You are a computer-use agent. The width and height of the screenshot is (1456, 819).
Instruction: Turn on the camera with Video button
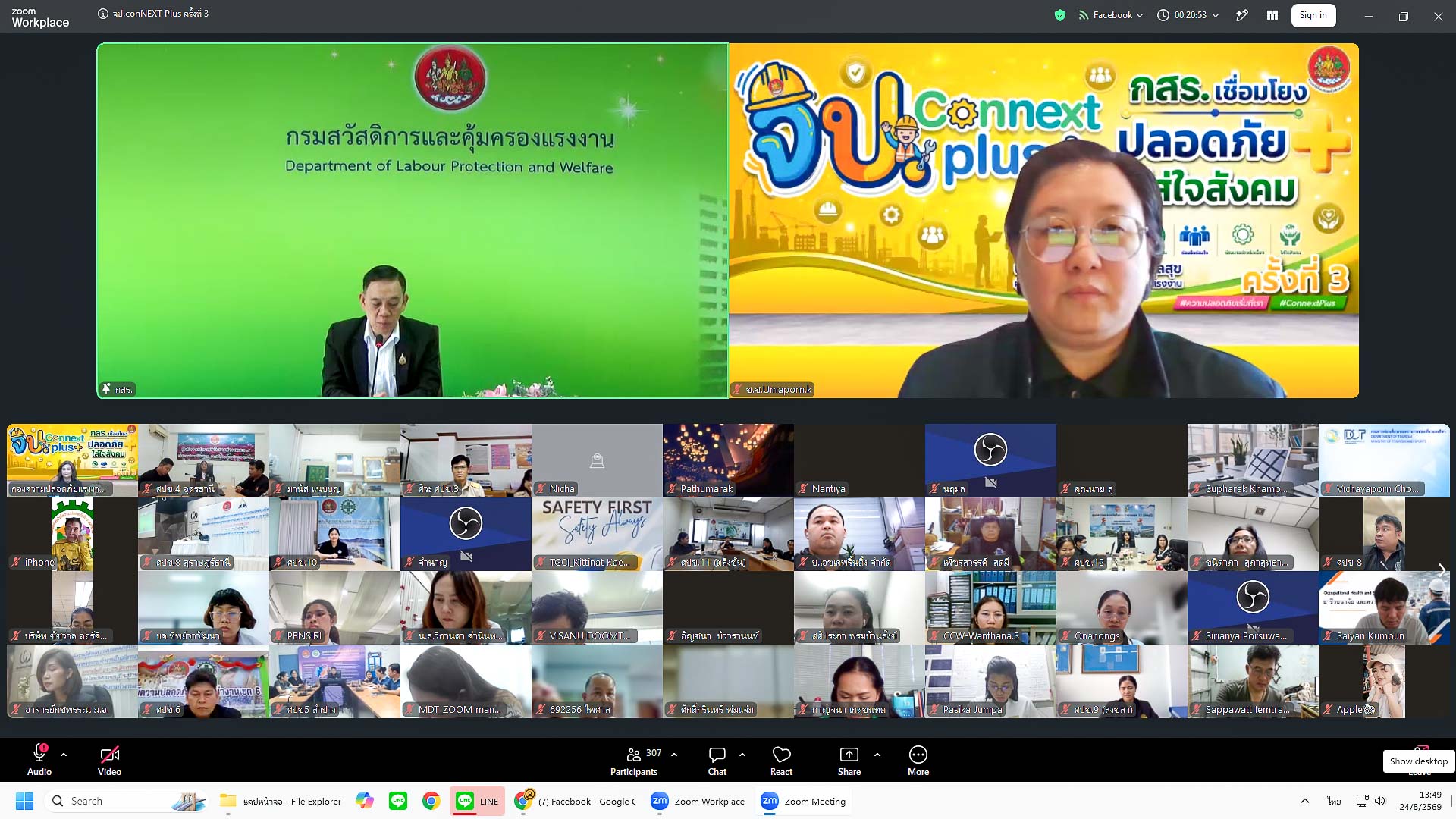pyautogui.click(x=109, y=761)
